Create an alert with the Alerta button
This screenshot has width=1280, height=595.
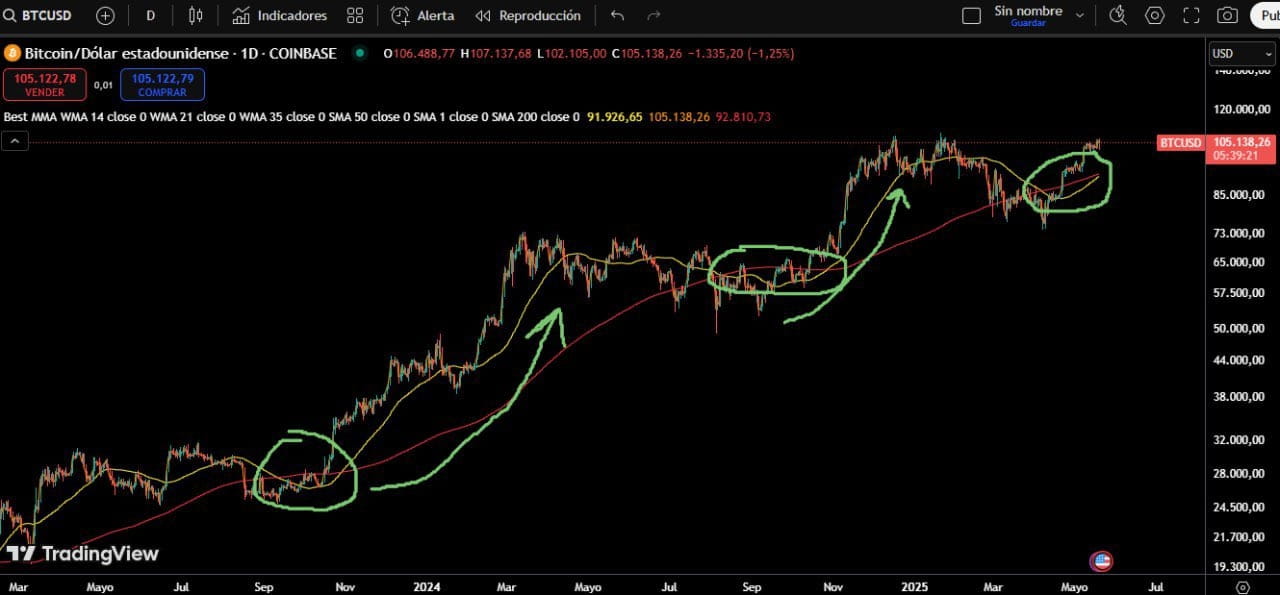click(422, 16)
